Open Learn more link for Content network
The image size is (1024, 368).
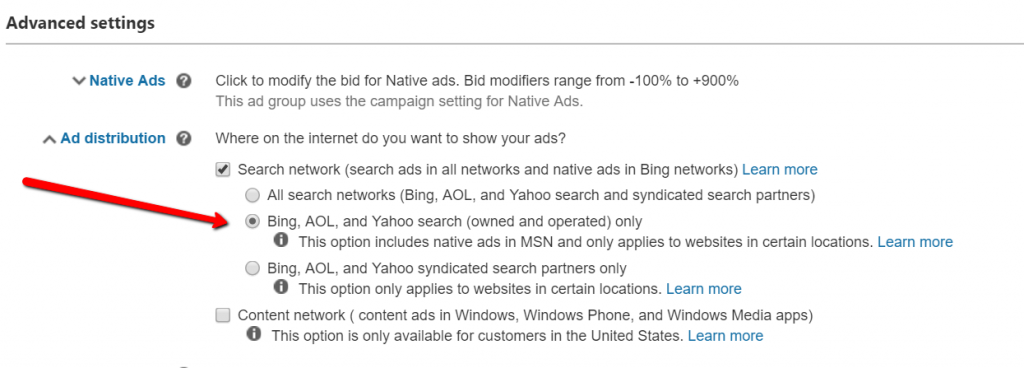click(726, 336)
